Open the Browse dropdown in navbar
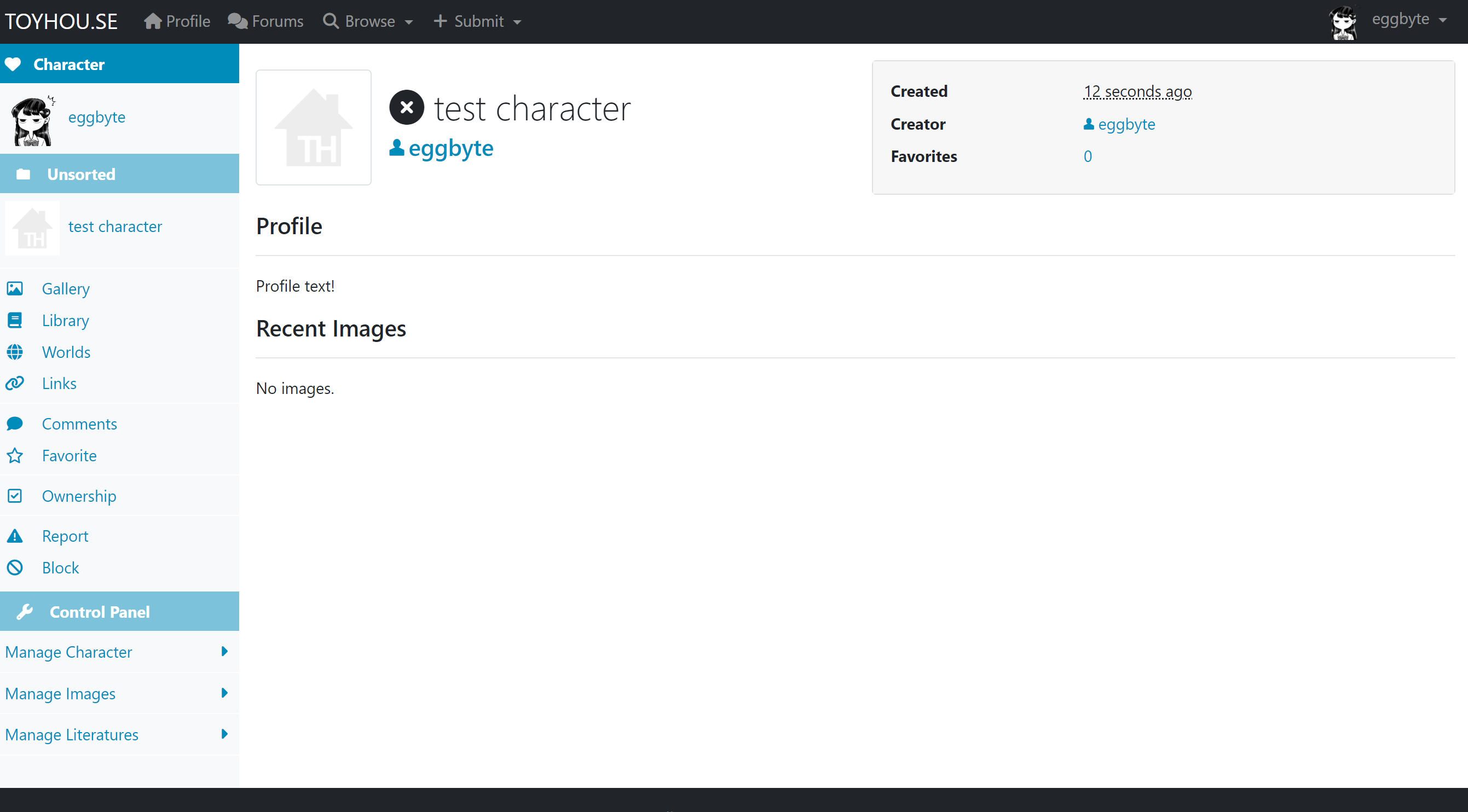This screenshot has height=812, width=1468. point(368,22)
